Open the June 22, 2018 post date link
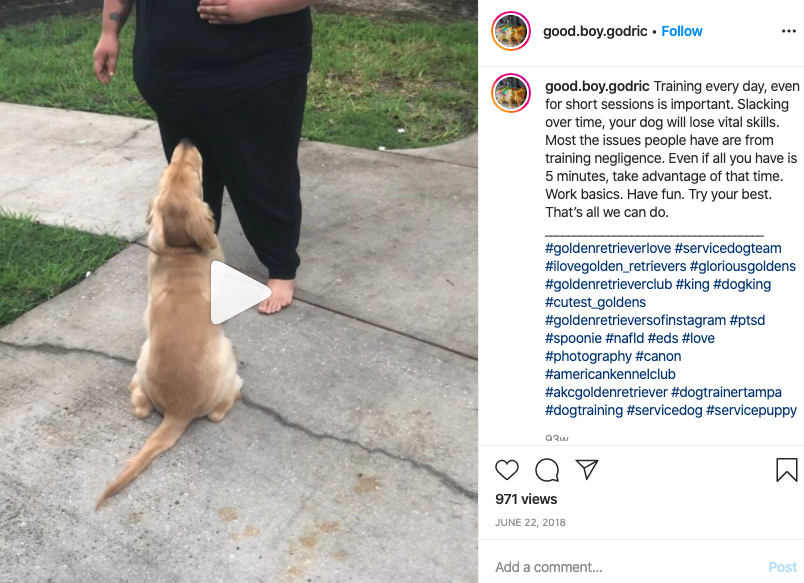This screenshot has height=583, width=804. coord(530,522)
